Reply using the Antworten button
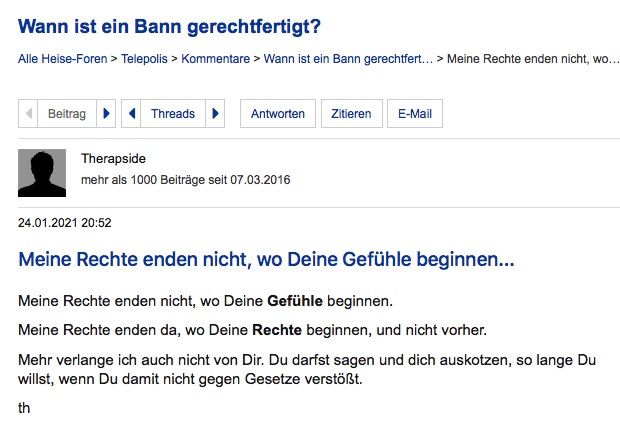620x433 pixels. click(278, 114)
